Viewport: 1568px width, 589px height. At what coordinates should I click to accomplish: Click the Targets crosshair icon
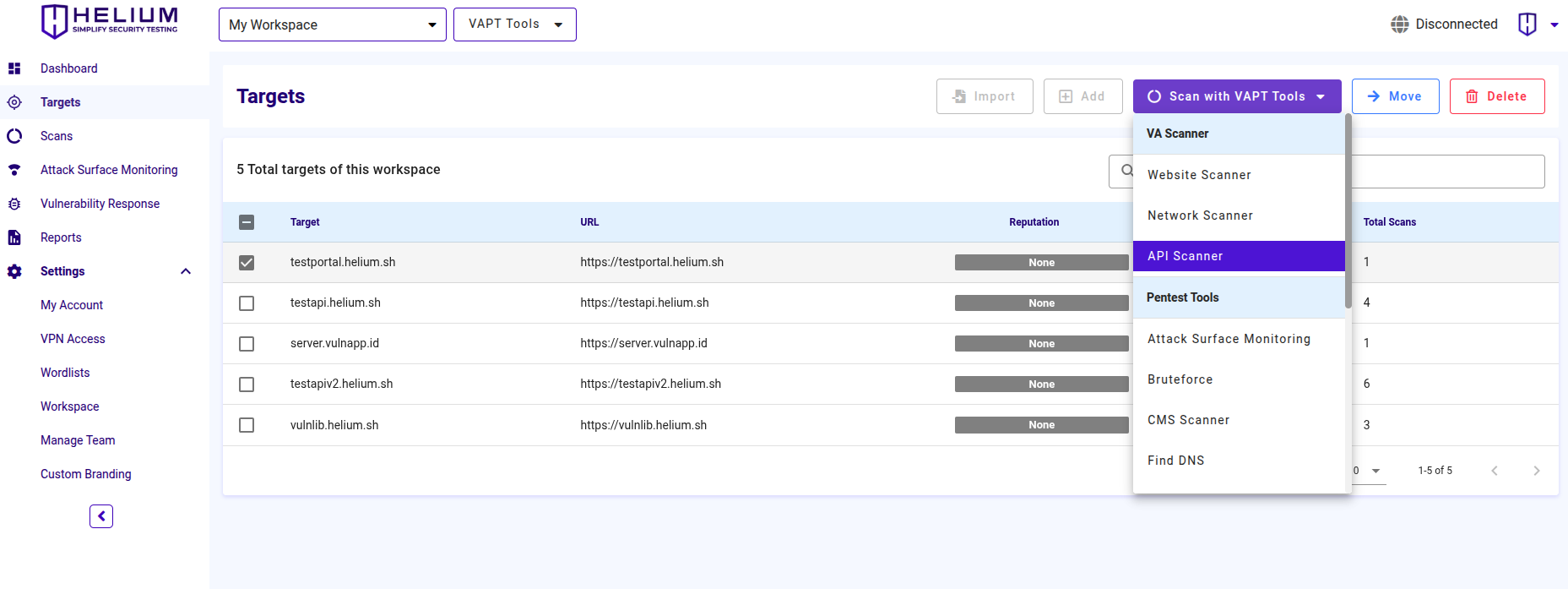pos(14,102)
